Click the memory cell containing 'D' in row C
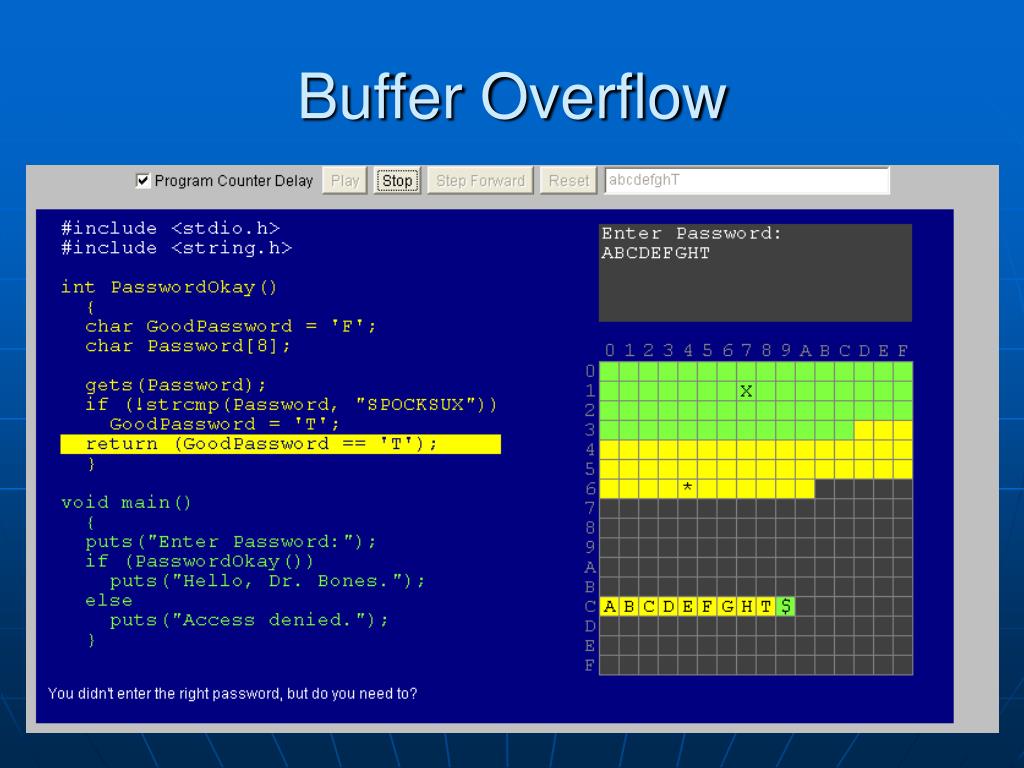1024x768 pixels. click(x=668, y=606)
